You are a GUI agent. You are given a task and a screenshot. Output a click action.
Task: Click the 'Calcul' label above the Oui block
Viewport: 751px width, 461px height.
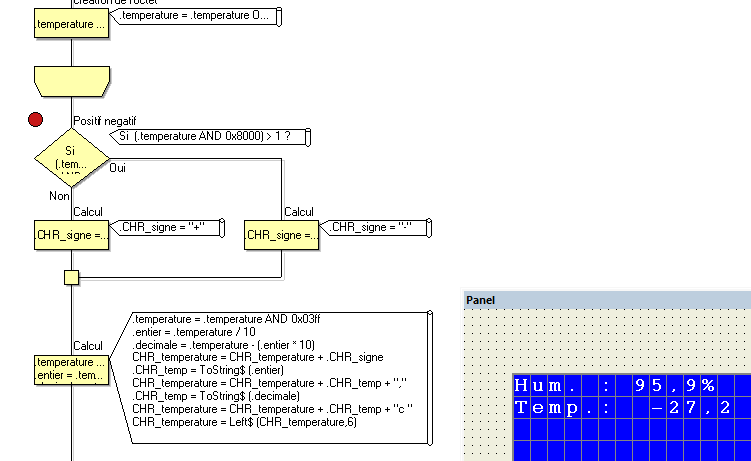pyautogui.click(x=299, y=212)
